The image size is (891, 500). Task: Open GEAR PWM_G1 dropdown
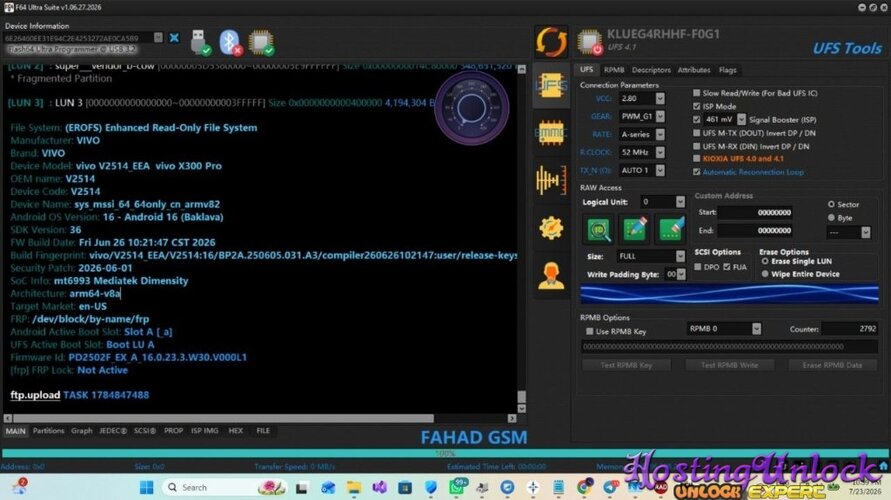point(660,116)
